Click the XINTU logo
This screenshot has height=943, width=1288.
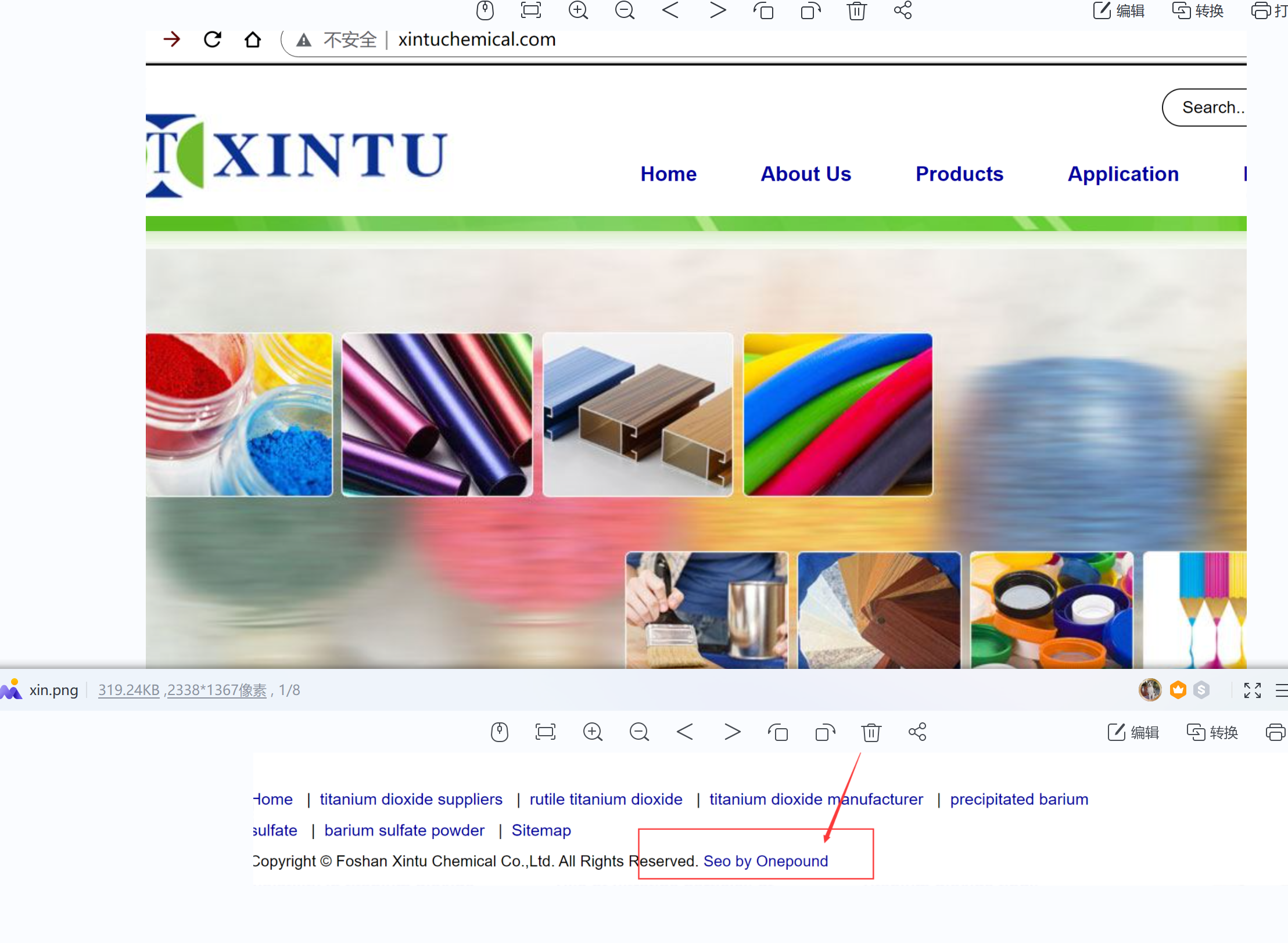pos(297,155)
